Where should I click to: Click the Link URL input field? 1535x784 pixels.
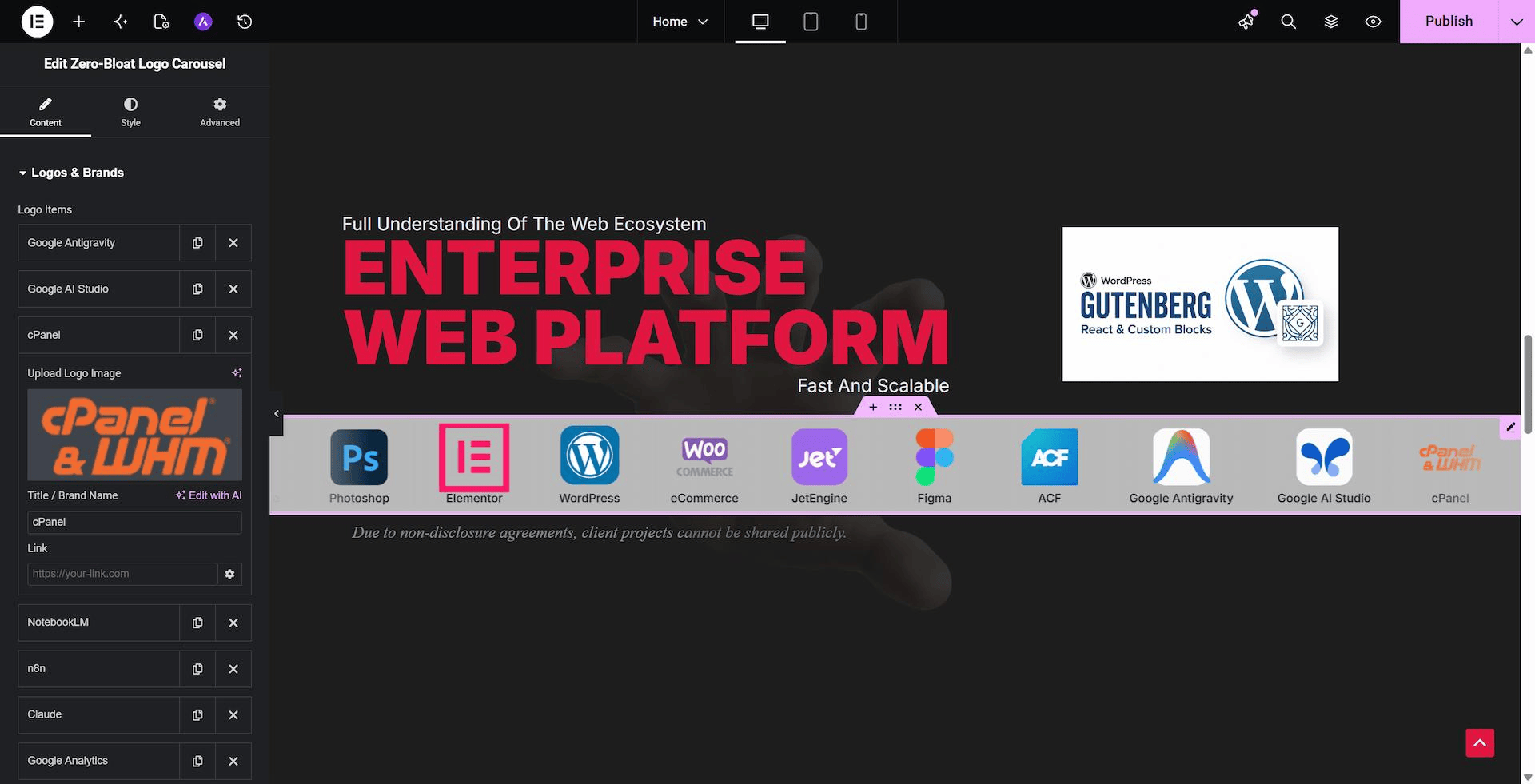coord(122,574)
